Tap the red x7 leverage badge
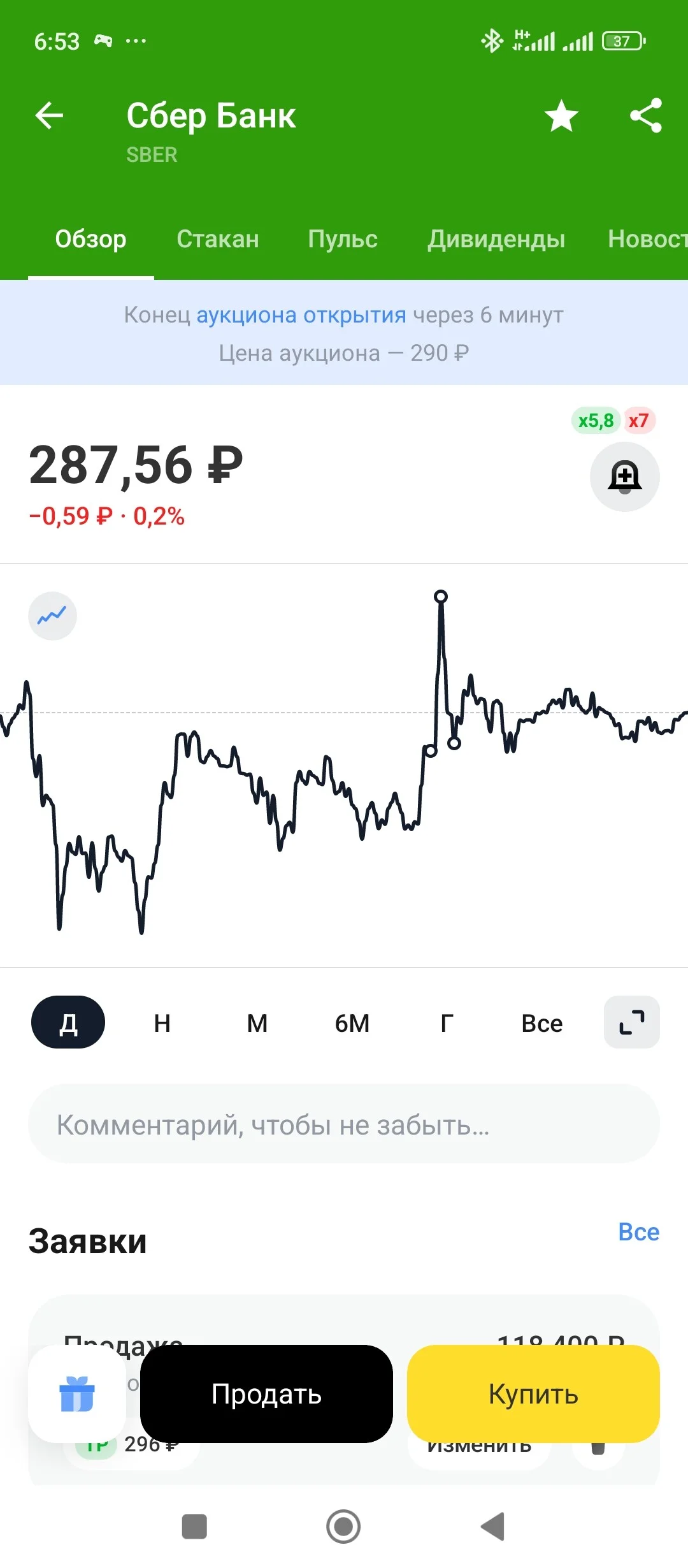The image size is (688, 1568). (639, 421)
